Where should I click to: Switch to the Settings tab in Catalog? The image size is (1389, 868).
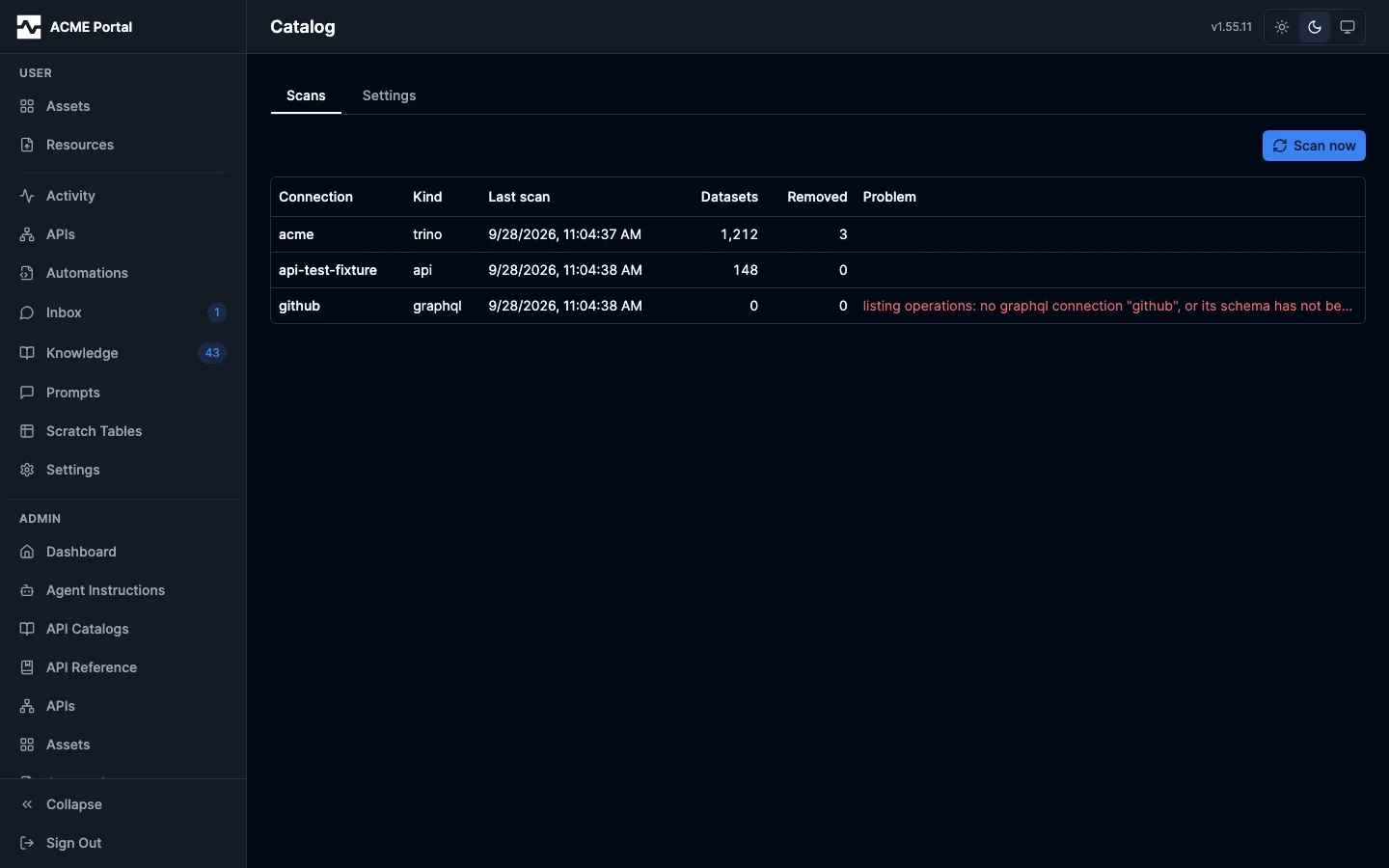click(390, 95)
